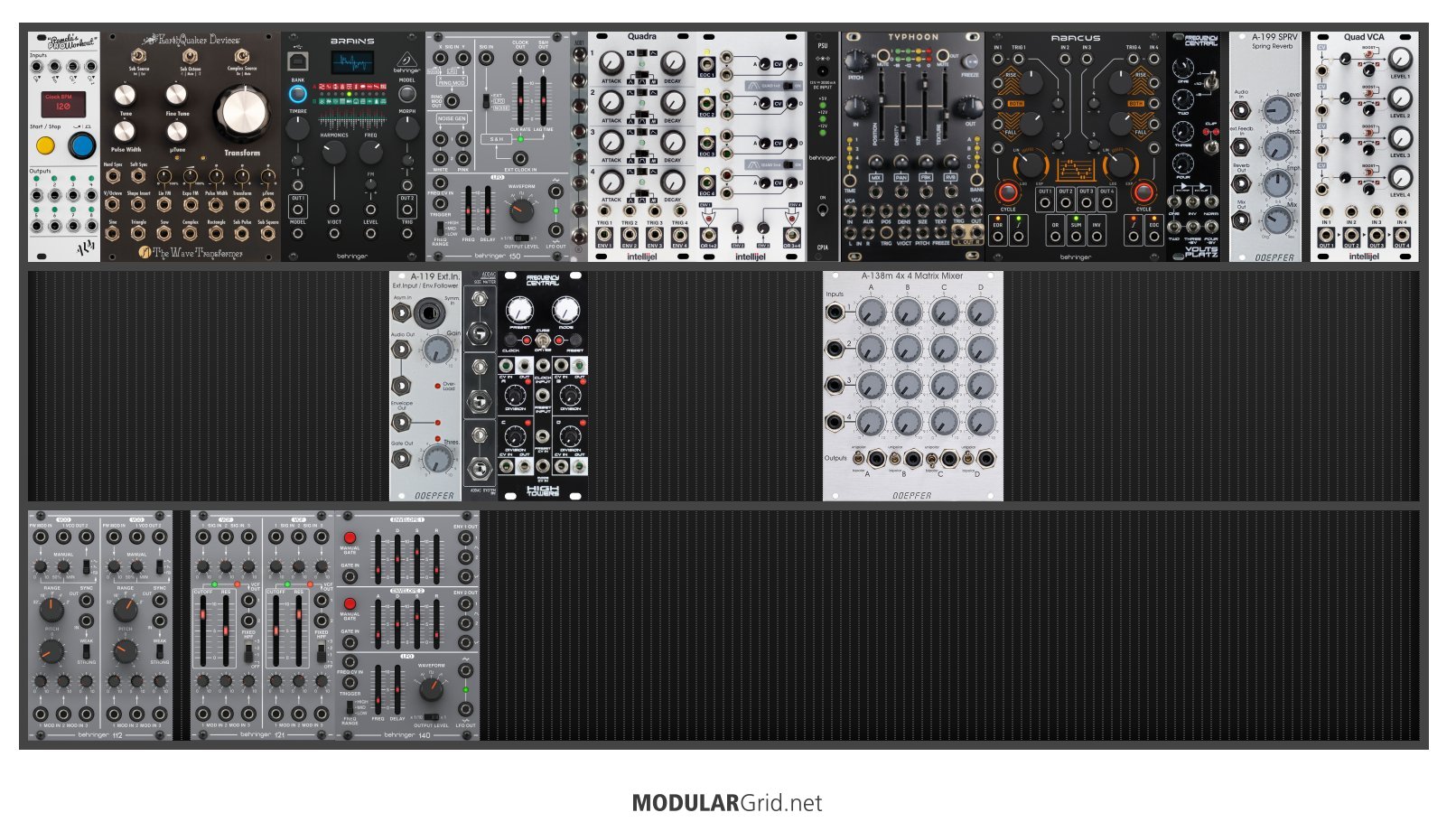Viewport: 1456px width, 822px height.
Task: Toggle the Sub Octave switch on Wave Transformer
Action: (x=190, y=56)
